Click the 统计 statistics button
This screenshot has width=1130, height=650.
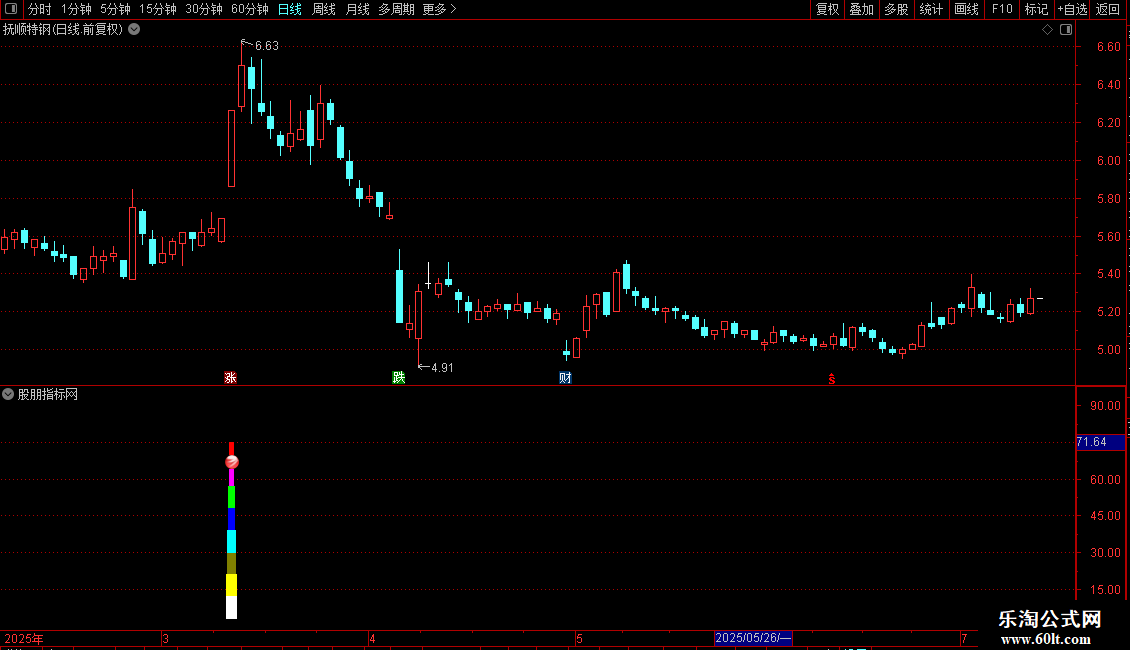(x=931, y=9)
